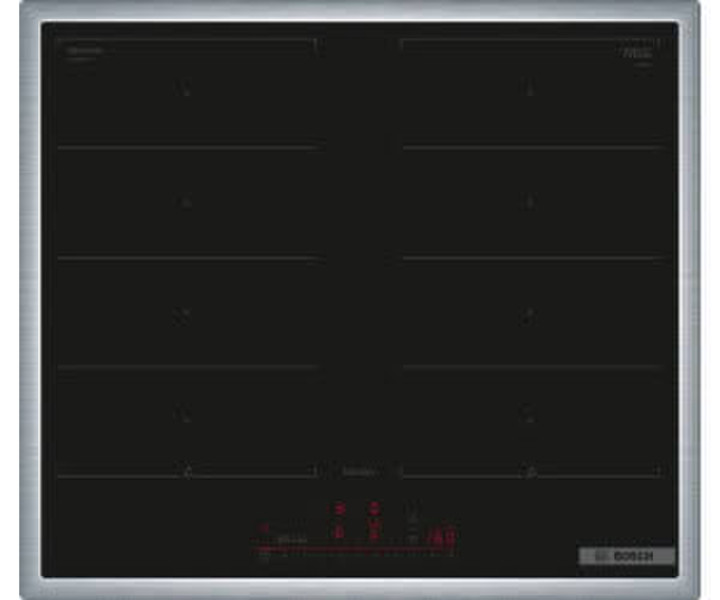Touch the bottom-left zone center marker
The height and width of the screenshot is (600, 720).
(184, 417)
